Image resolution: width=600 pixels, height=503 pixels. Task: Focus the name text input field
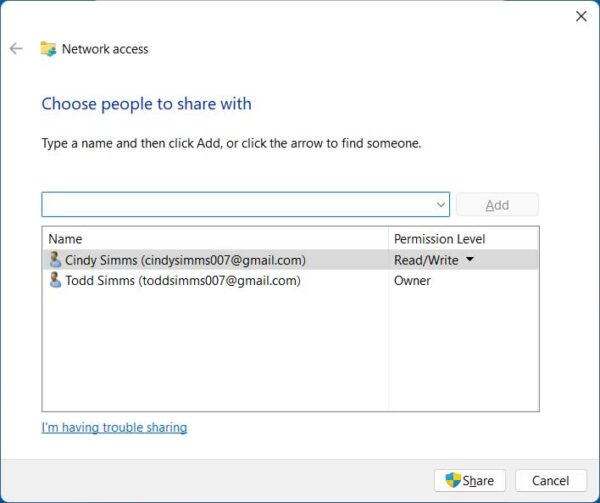tap(237, 205)
